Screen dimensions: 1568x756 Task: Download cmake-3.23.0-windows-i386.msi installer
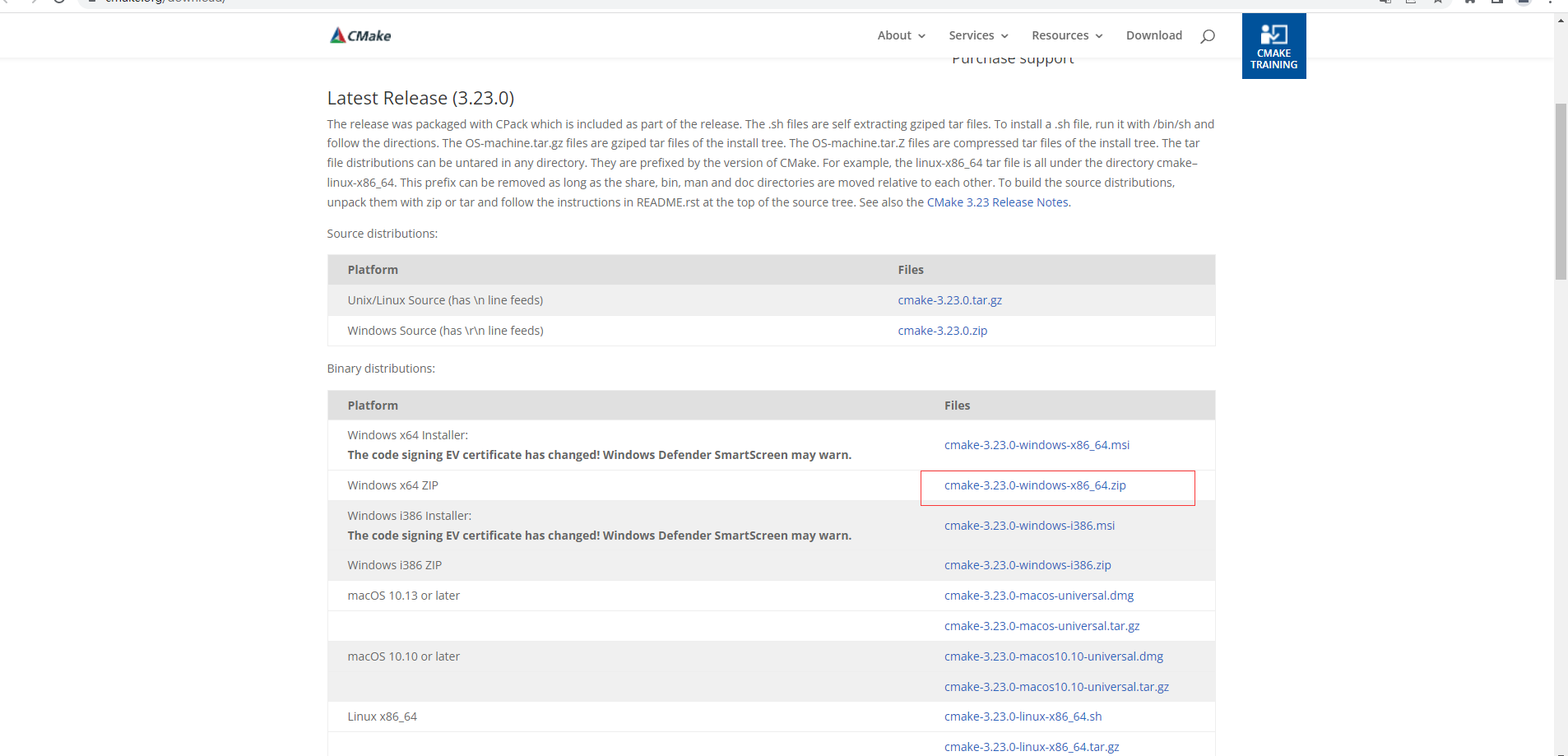pyautogui.click(x=1029, y=526)
